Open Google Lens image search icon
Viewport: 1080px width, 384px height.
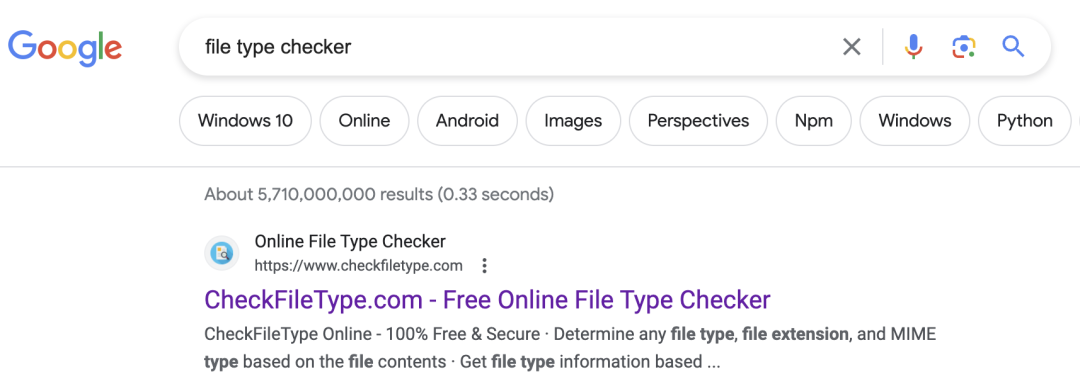(964, 47)
